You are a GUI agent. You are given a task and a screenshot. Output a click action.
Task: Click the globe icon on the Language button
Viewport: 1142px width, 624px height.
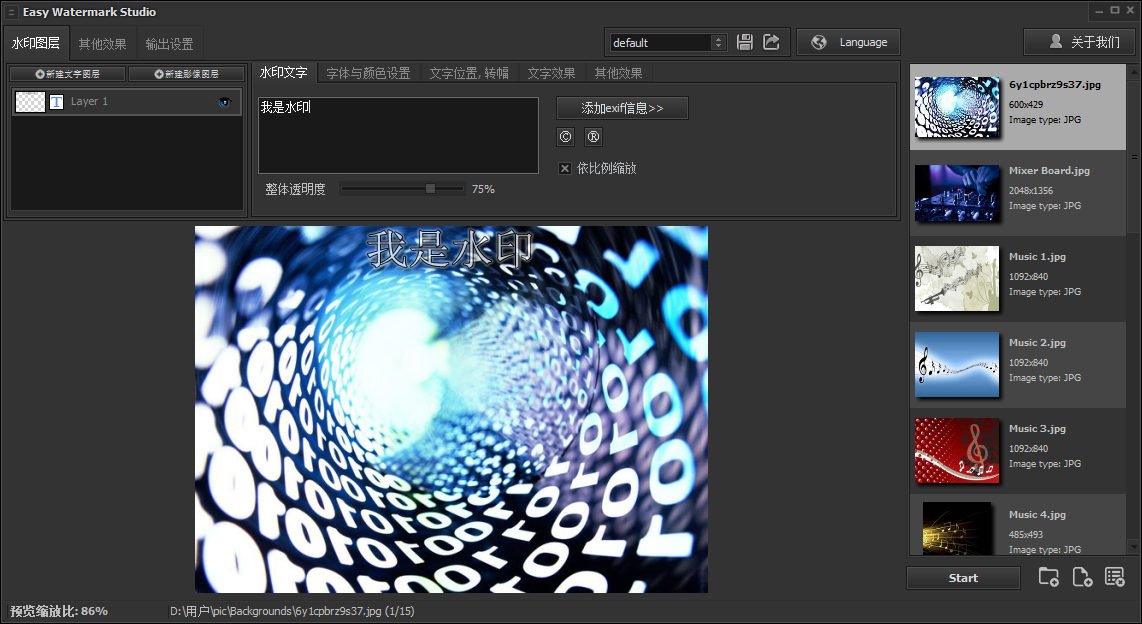click(821, 42)
